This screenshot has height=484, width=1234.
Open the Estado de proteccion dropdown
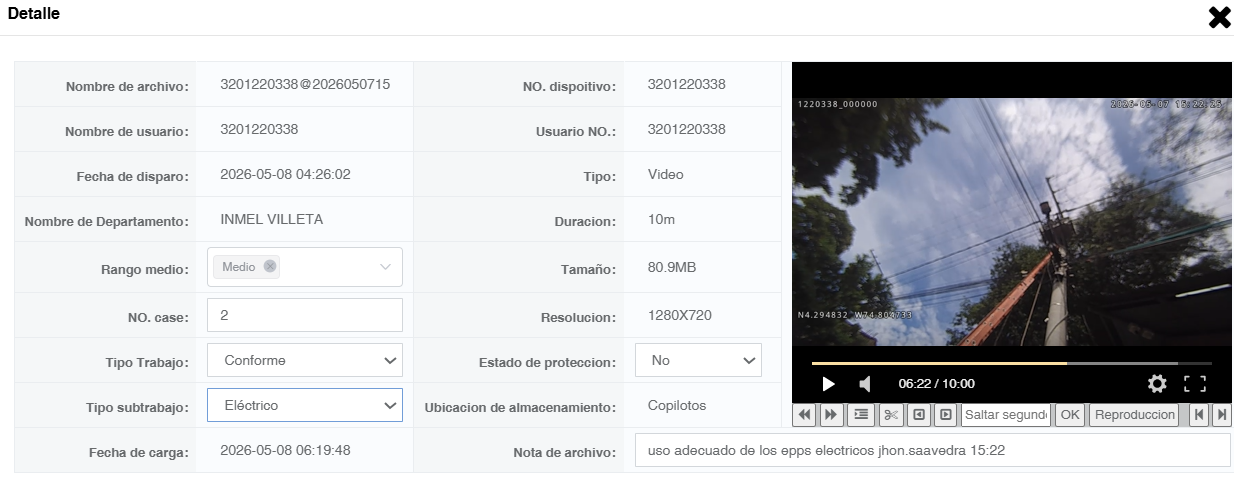tap(698, 360)
